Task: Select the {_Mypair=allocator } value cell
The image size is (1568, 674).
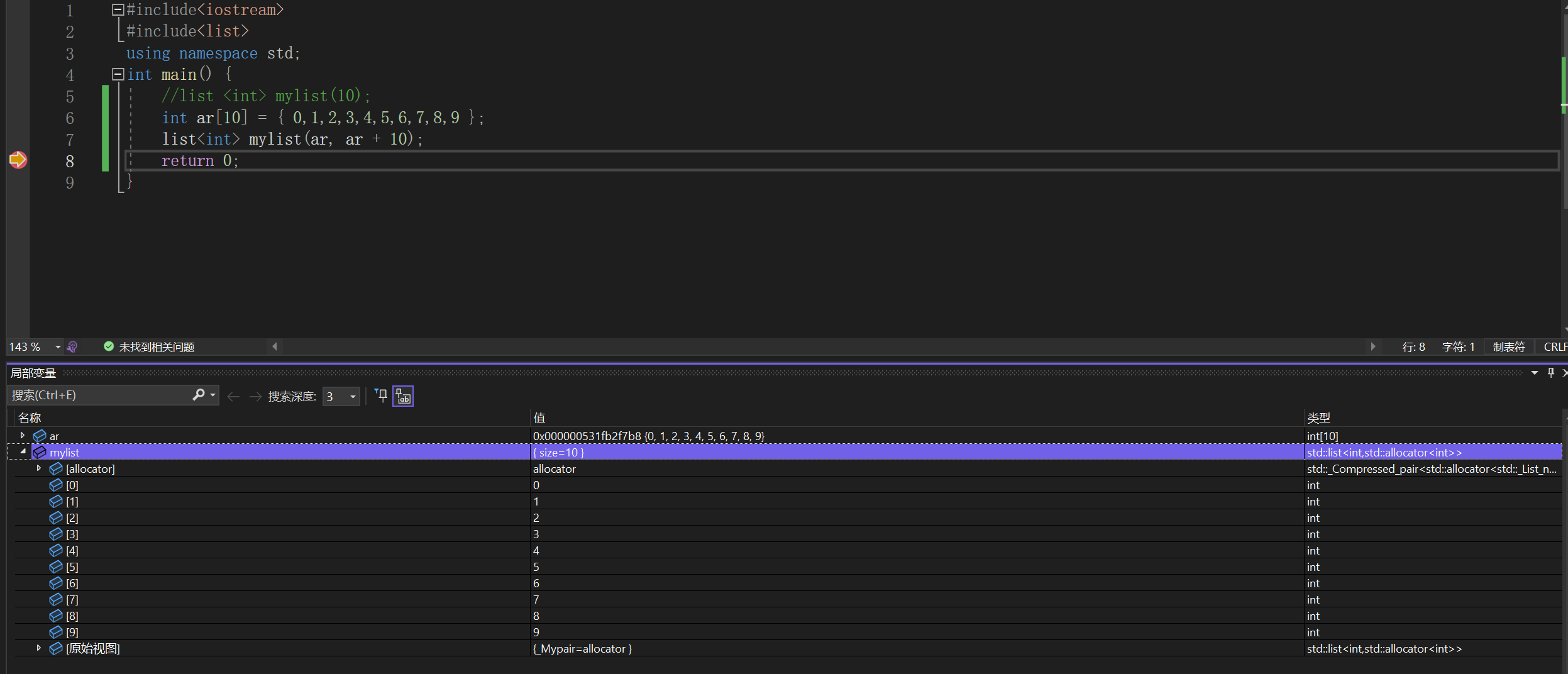Action: point(917,648)
